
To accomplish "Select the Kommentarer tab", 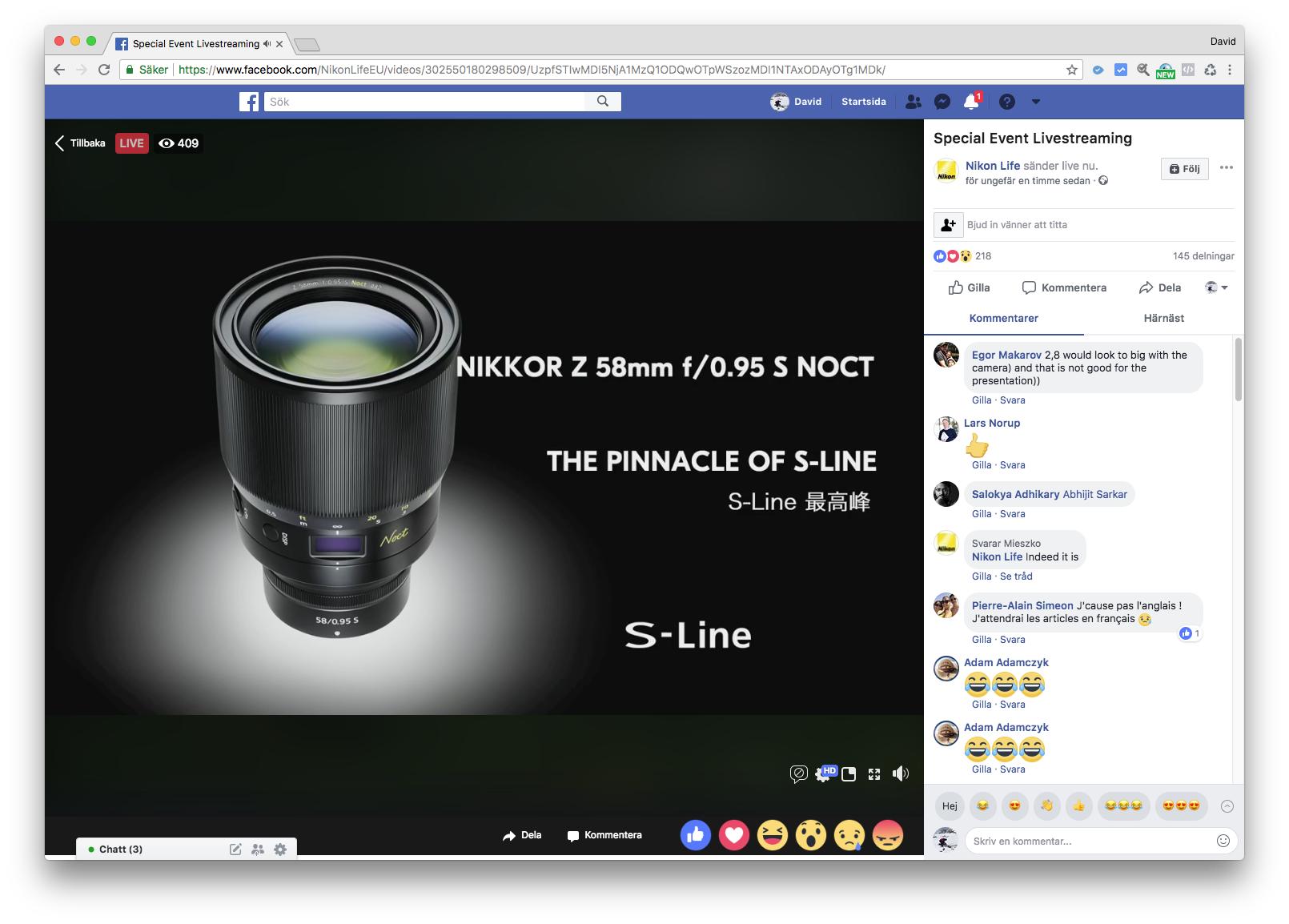I will click(1003, 318).
